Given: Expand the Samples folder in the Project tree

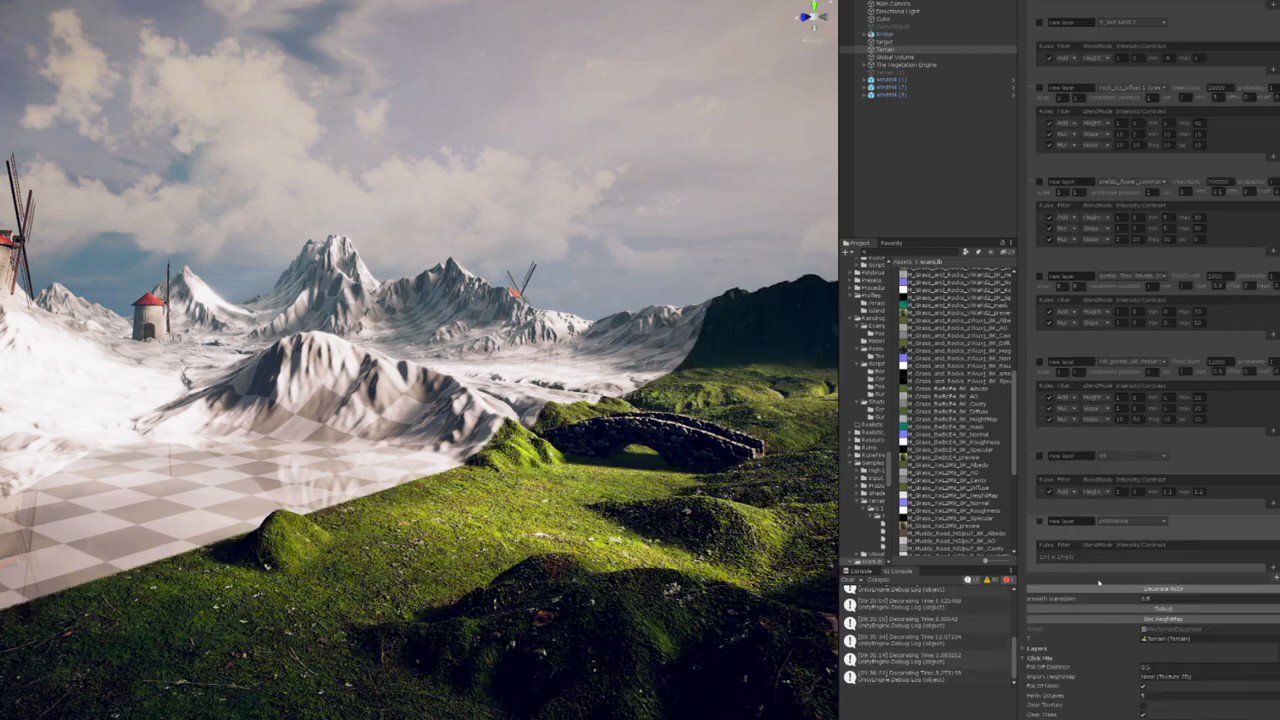Looking at the screenshot, I should [852, 461].
